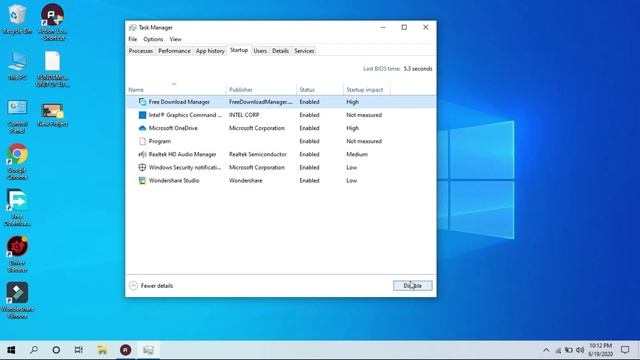
Task: Open the View menu
Action: 176,39
